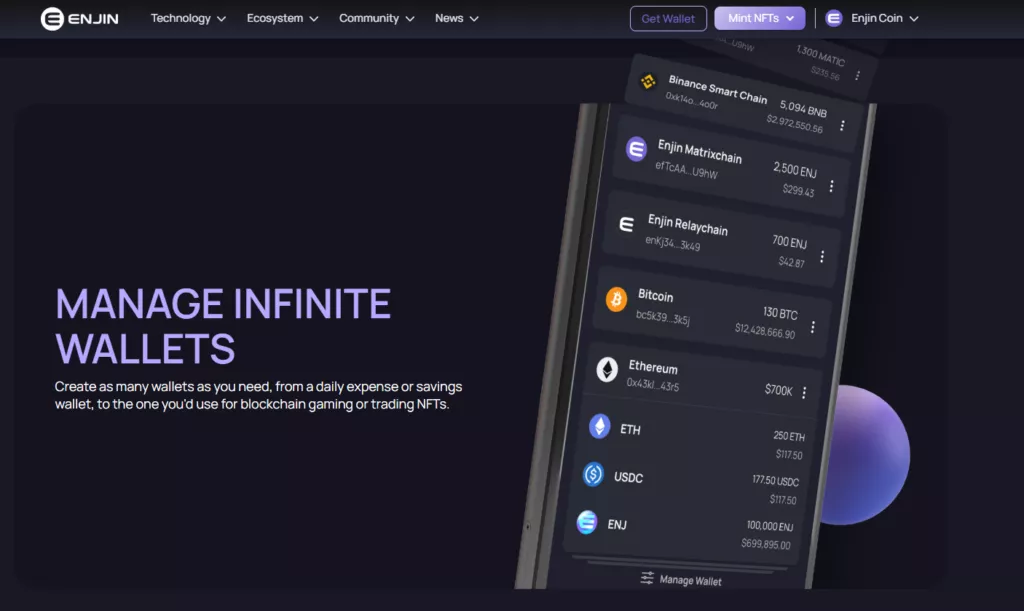Click the Binance Smart Chain logo
This screenshot has width=1024, height=611.
(x=648, y=82)
